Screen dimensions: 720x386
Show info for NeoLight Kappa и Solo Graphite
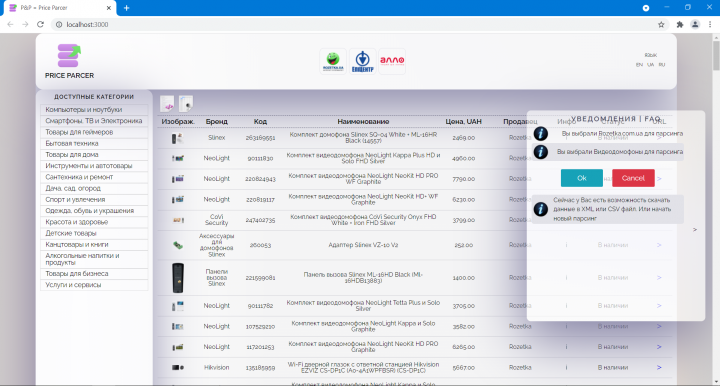coord(566,326)
